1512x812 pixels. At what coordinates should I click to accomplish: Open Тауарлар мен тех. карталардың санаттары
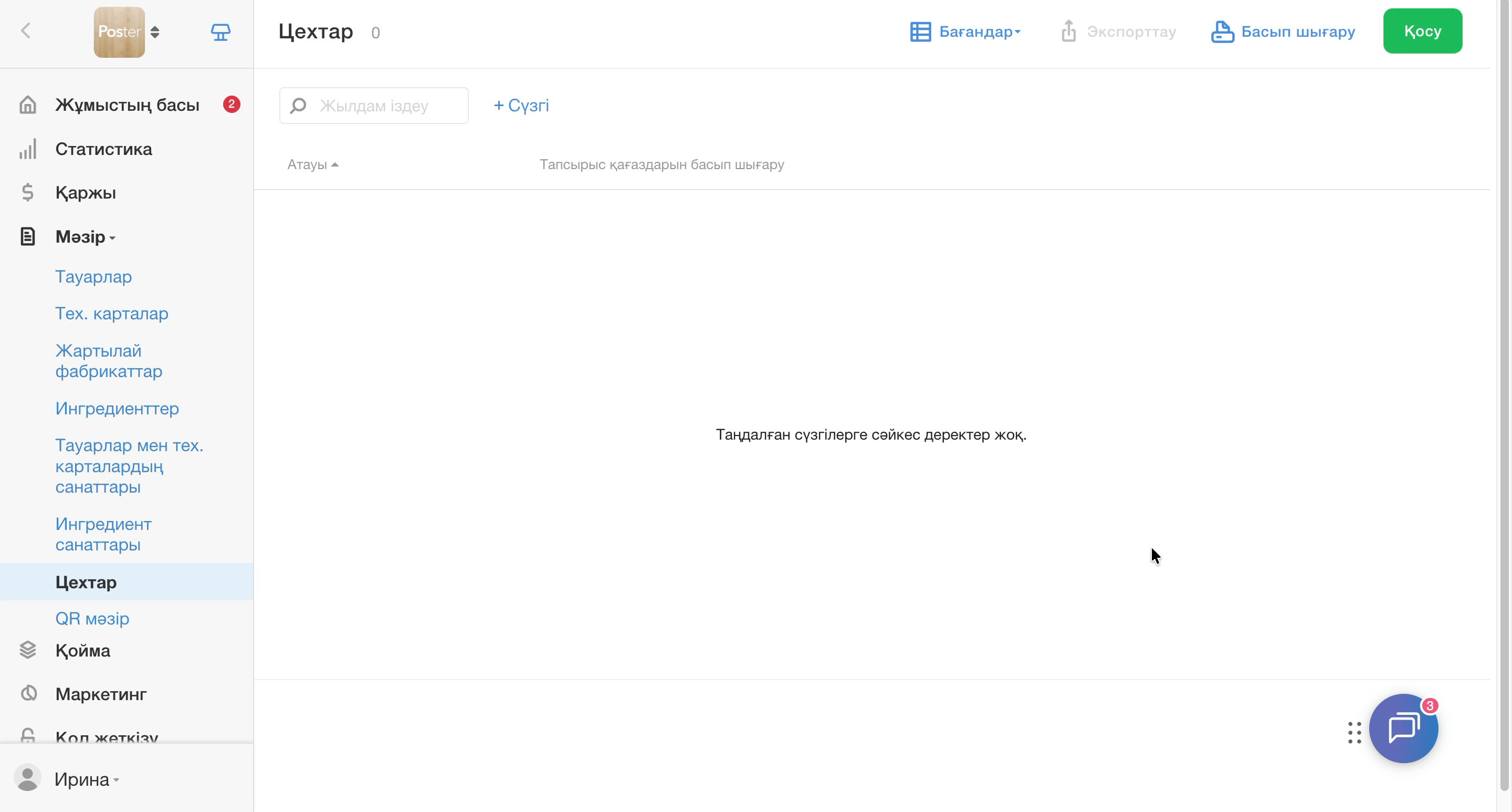[x=129, y=466]
